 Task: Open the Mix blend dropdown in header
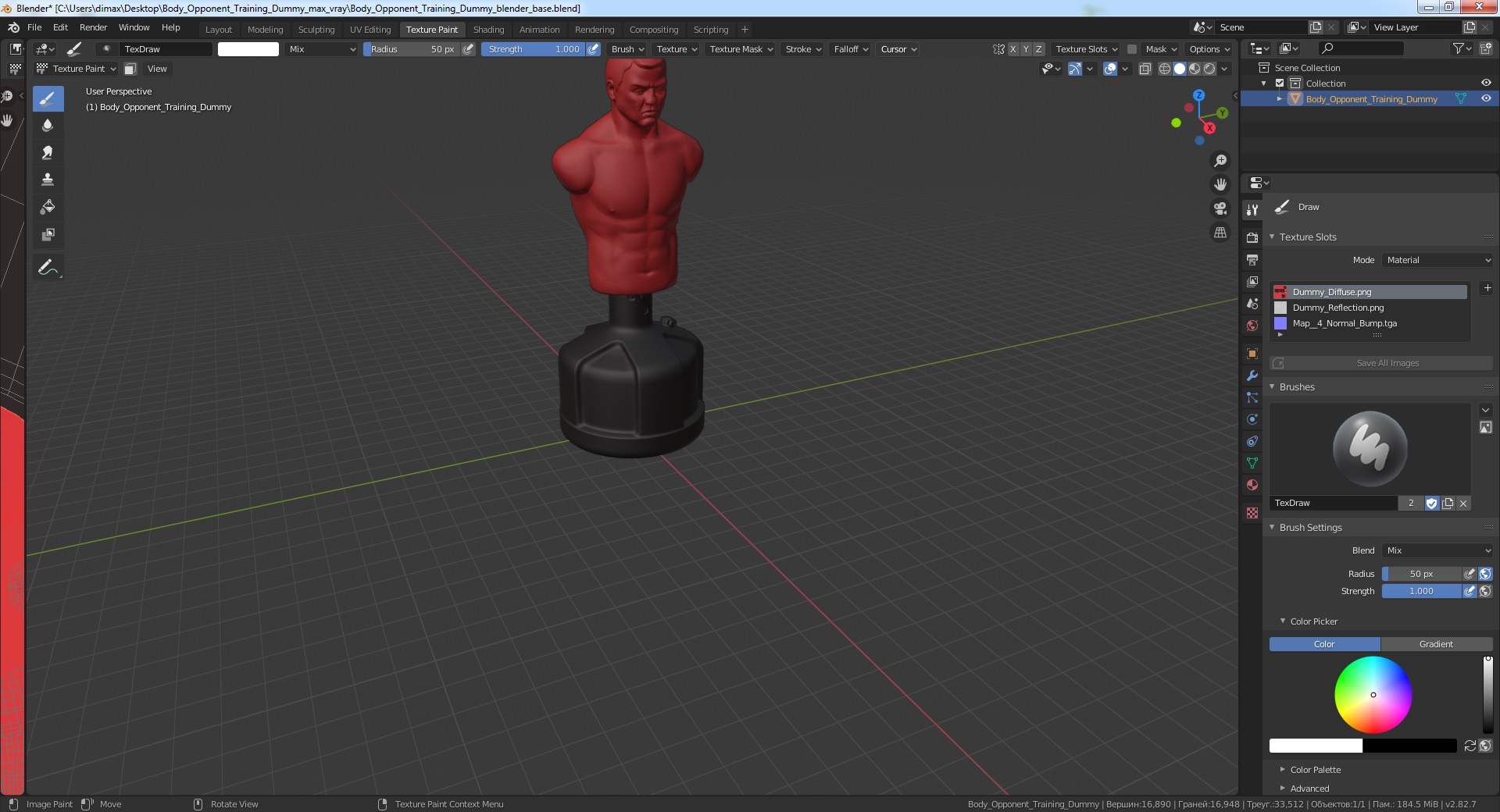[322, 49]
